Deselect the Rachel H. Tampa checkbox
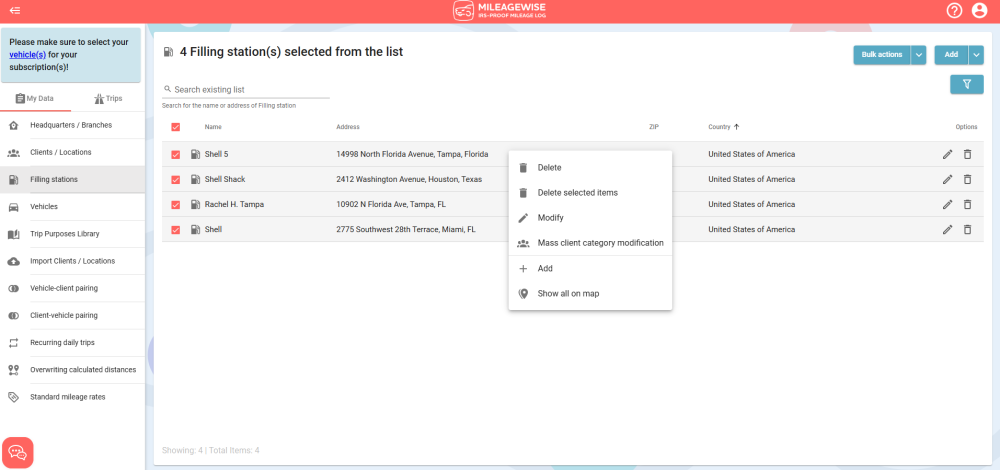This screenshot has height=470, width=1000. 176,204
